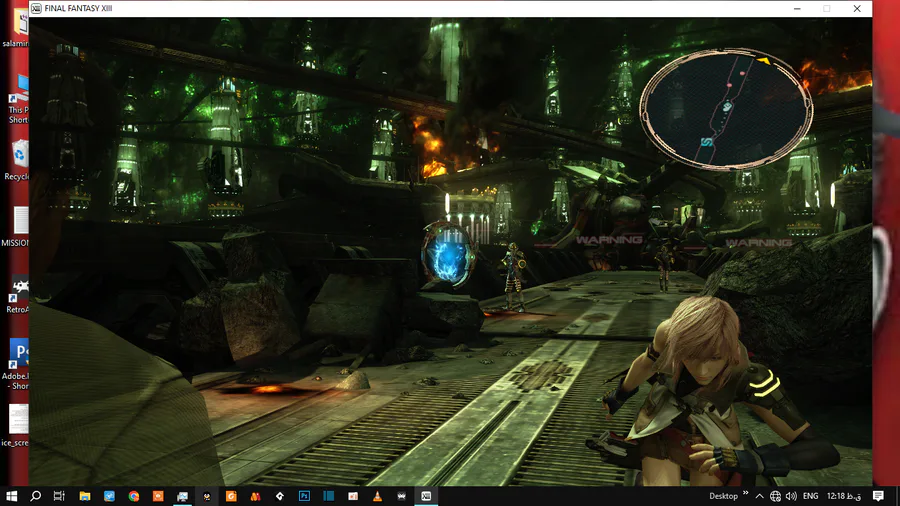Expand the Desktop toolbar chevron
900x506 pixels.
746,493
